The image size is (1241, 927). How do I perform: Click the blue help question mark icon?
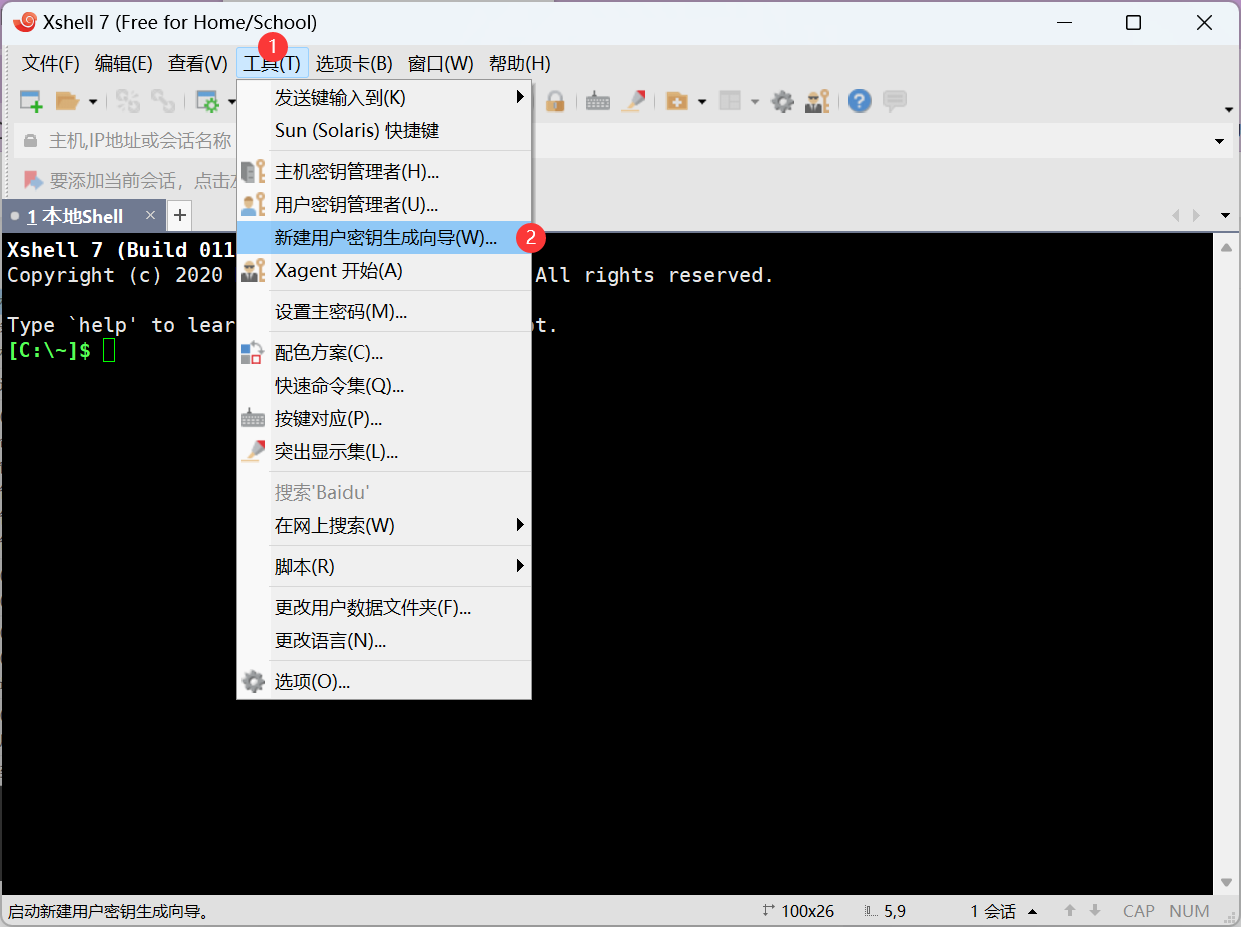click(x=860, y=101)
